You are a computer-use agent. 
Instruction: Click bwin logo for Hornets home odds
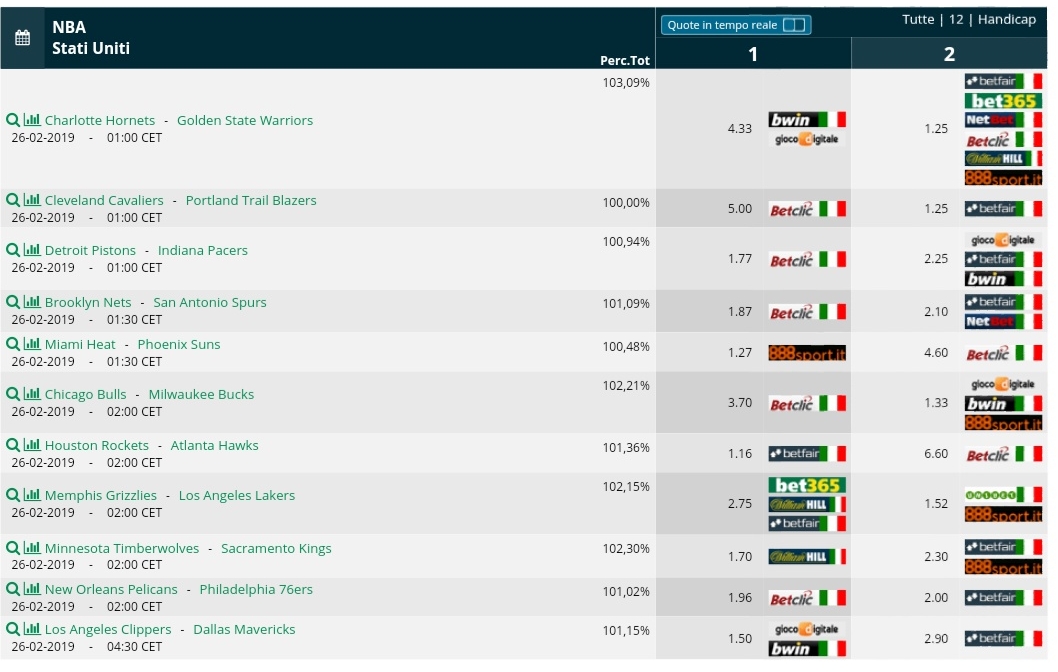pos(807,119)
